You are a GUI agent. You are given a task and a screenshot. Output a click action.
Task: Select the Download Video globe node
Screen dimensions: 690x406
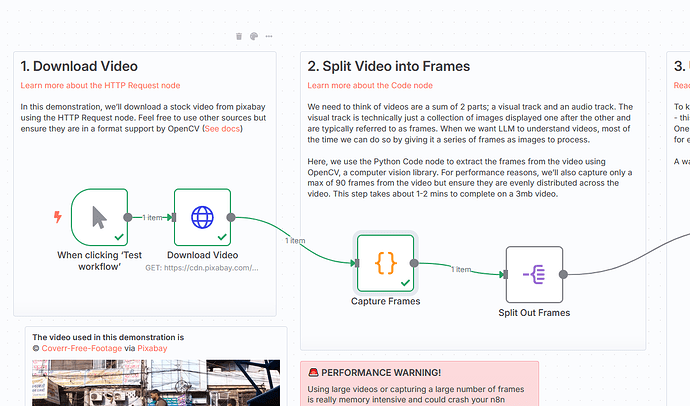202,217
